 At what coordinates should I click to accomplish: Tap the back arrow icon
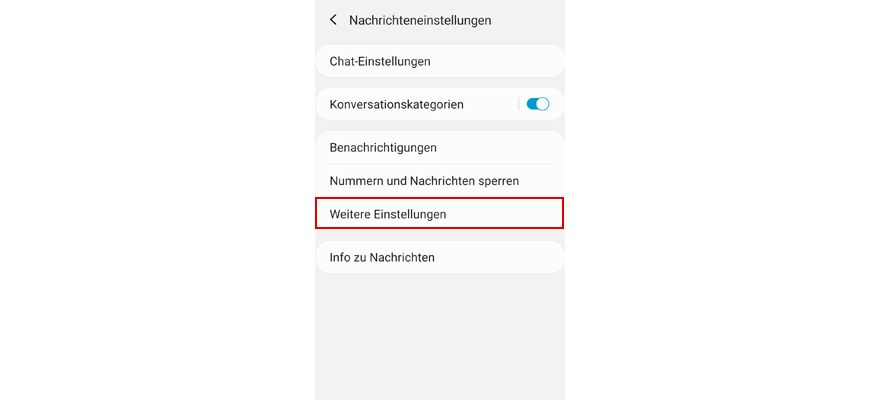333,20
